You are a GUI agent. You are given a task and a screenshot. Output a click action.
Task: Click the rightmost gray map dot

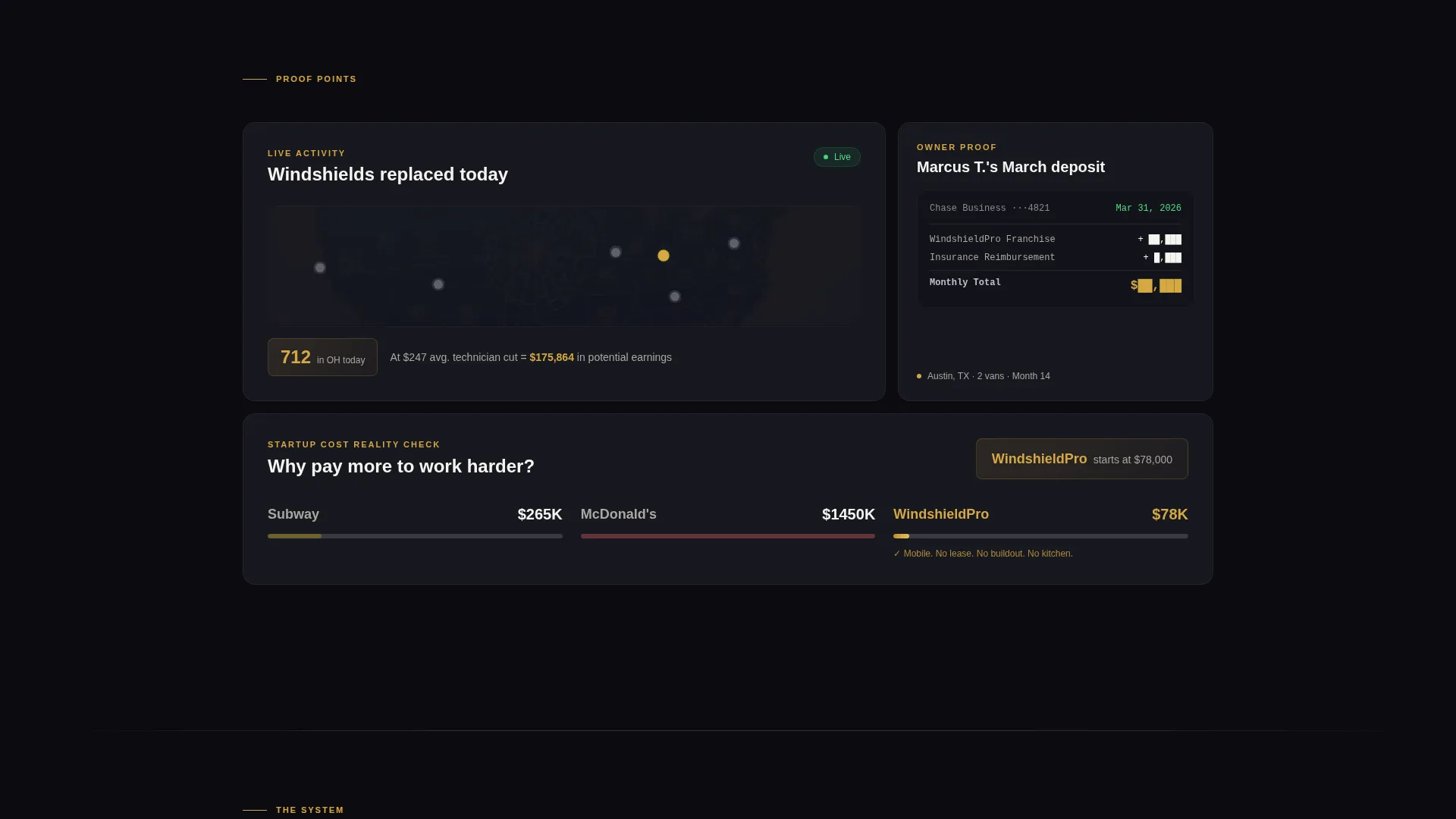(734, 243)
